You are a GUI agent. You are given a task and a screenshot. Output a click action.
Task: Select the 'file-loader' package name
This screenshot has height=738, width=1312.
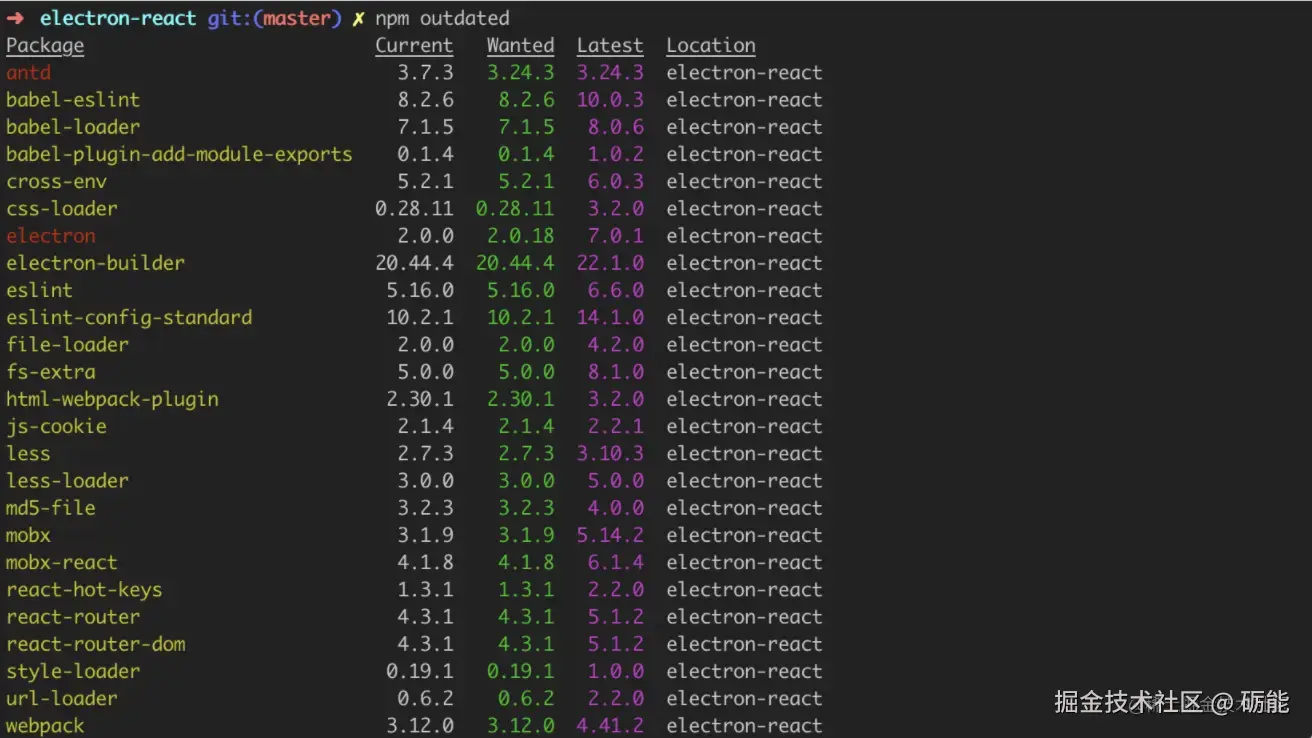[x=67, y=345]
